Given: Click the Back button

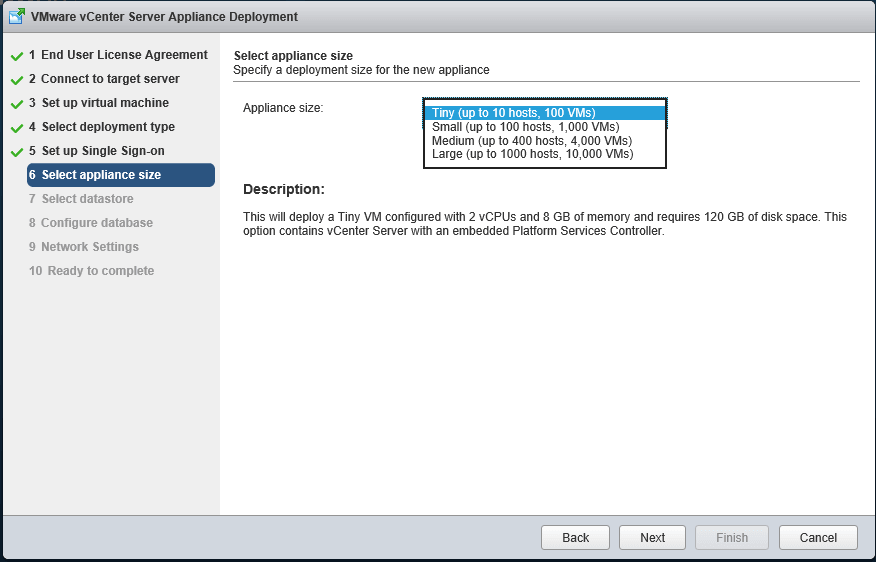Looking at the screenshot, I should coord(575,537).
